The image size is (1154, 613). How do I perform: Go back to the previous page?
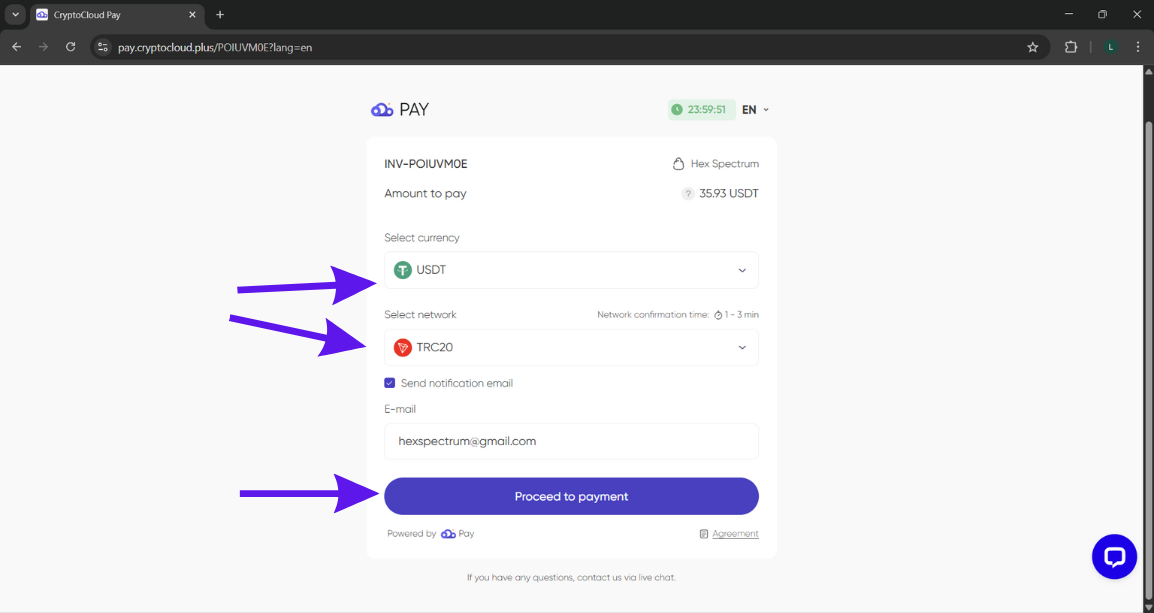[x=16, y=47]
